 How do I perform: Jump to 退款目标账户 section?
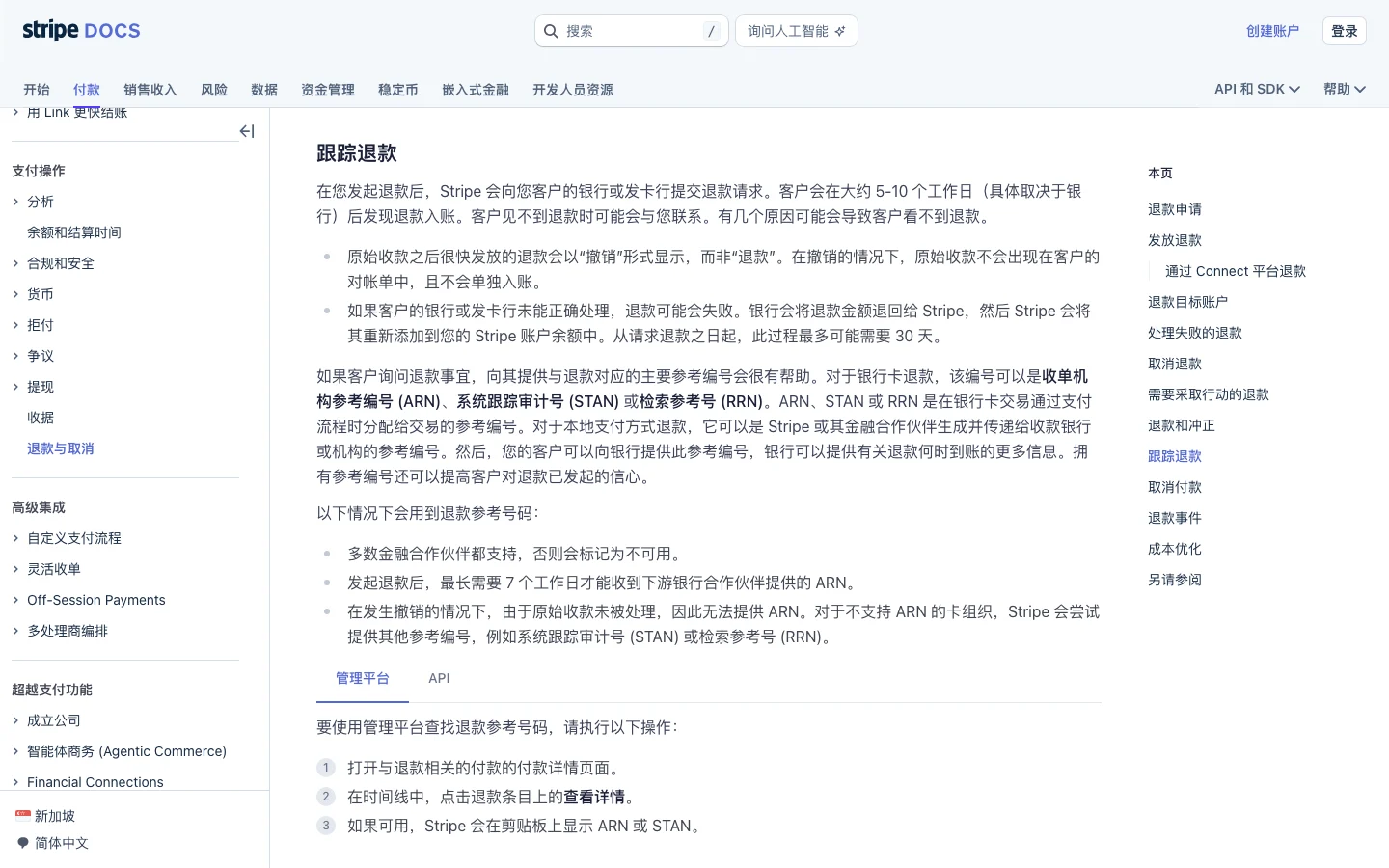(1187, 302)
